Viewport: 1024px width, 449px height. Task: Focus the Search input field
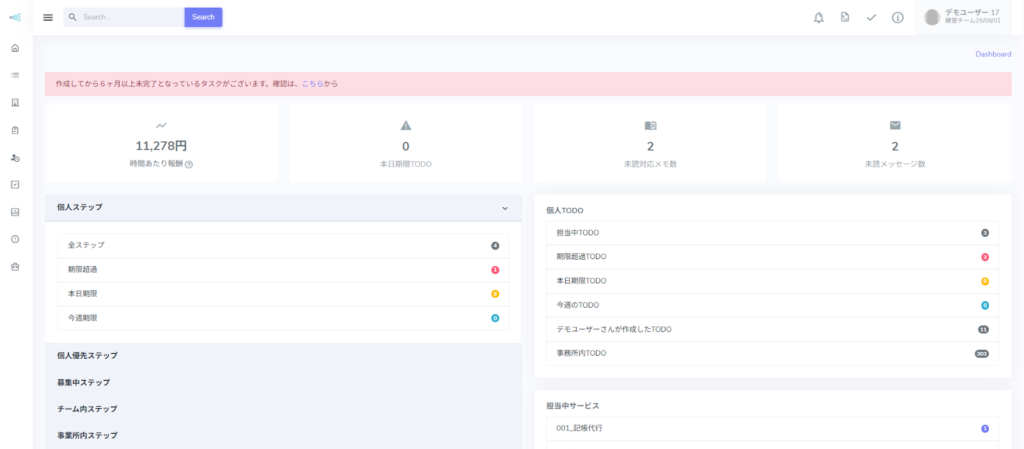click(130, 17)
